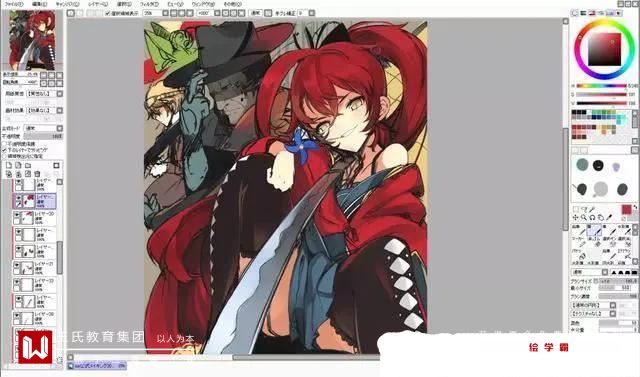This screenshot has height=377, width=640.
Task: Open the レイヤー (Layer) menu
Action: coord(98,4)
